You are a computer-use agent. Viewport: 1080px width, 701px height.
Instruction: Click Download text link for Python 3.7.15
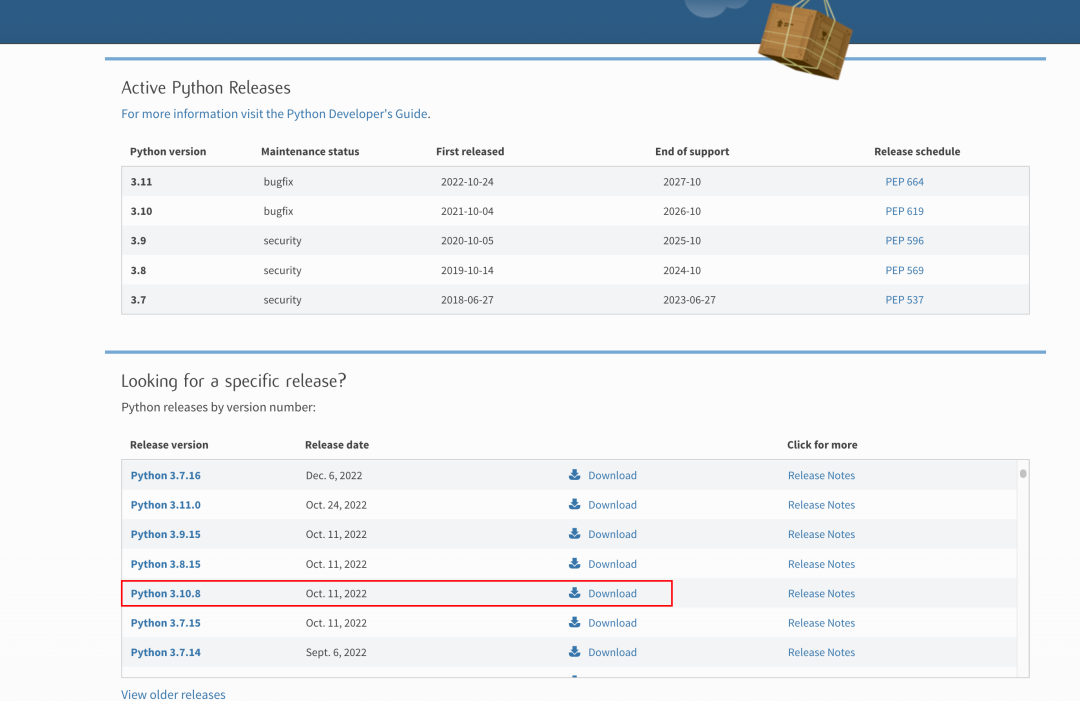click(x=612, y=623)
